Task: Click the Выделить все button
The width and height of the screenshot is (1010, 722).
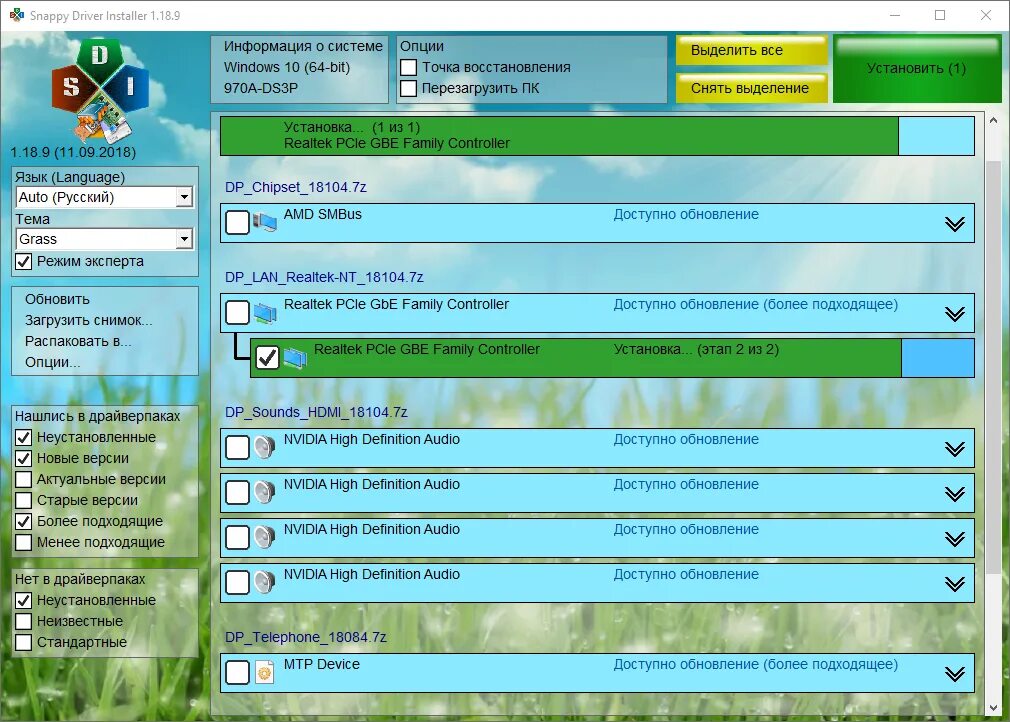Action: click(751, 50)
